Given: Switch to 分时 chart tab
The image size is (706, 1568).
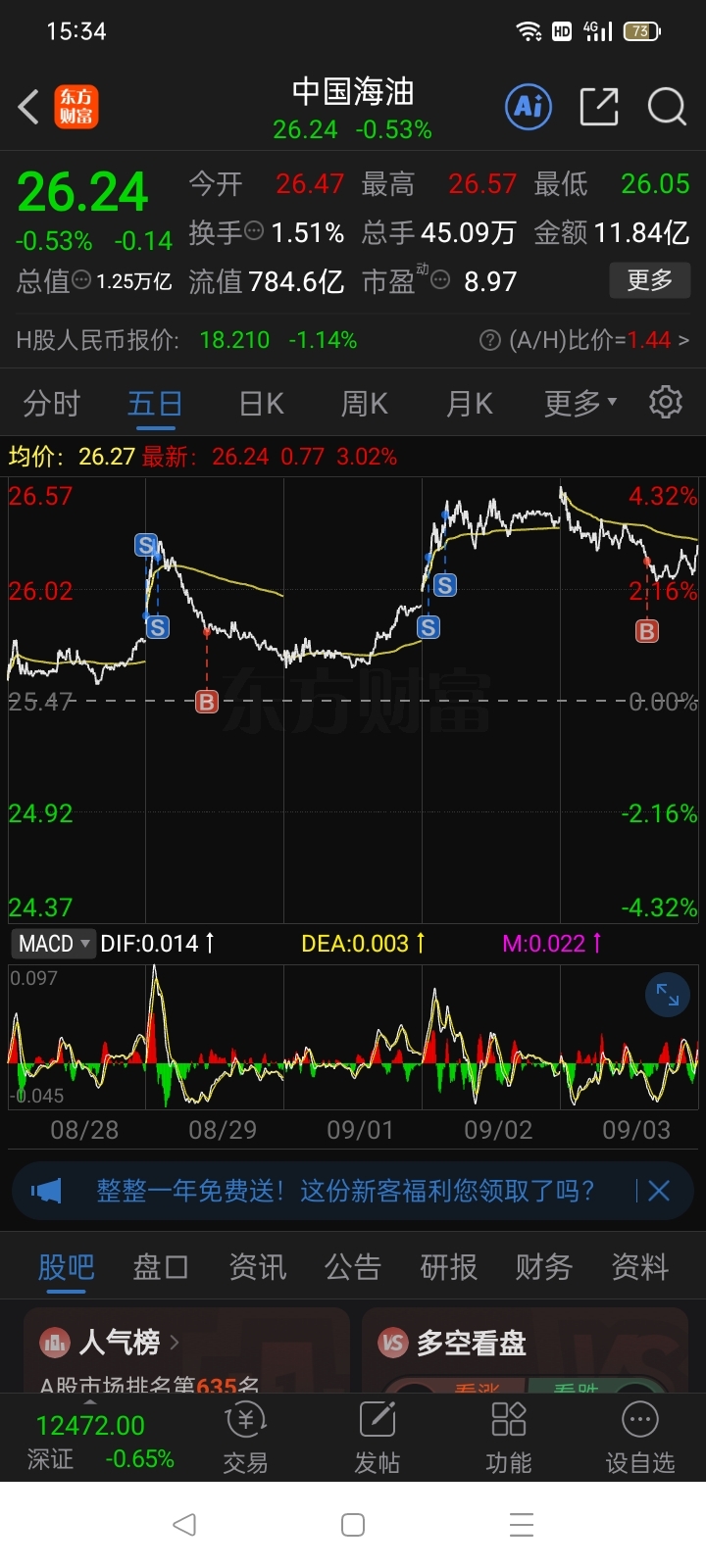Looking at the screenshot, I should pyautogui.click(x=51, y=403).
